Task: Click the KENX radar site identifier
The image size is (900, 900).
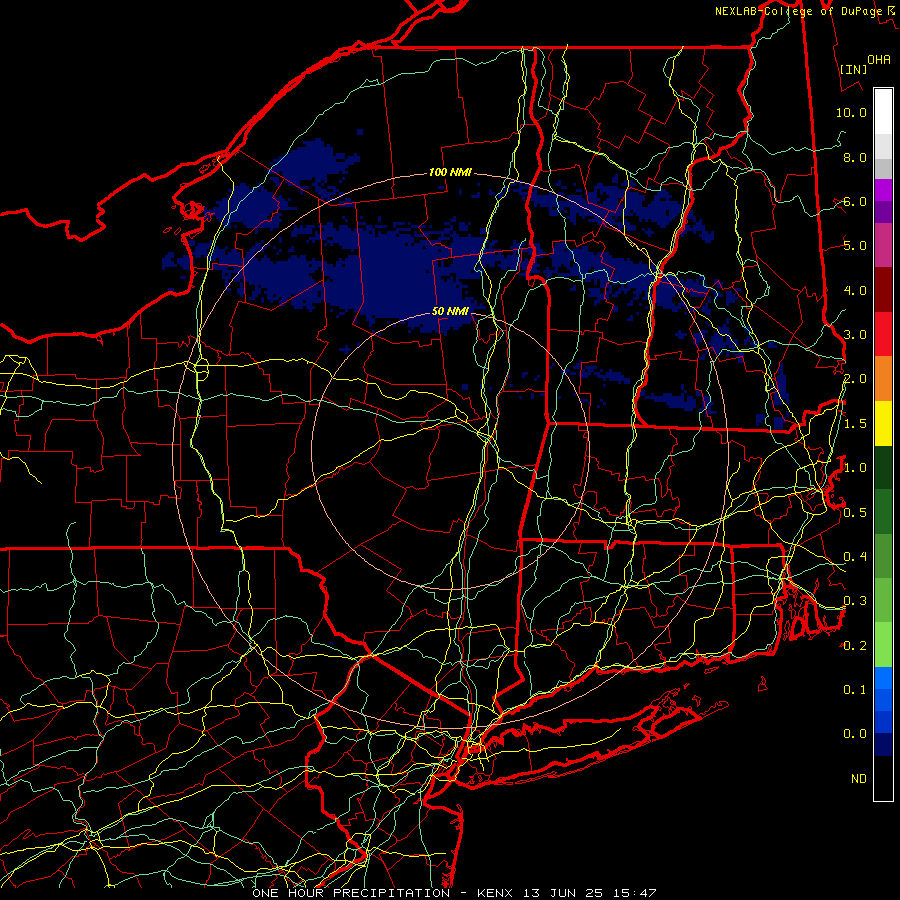Action: [496, 893]
